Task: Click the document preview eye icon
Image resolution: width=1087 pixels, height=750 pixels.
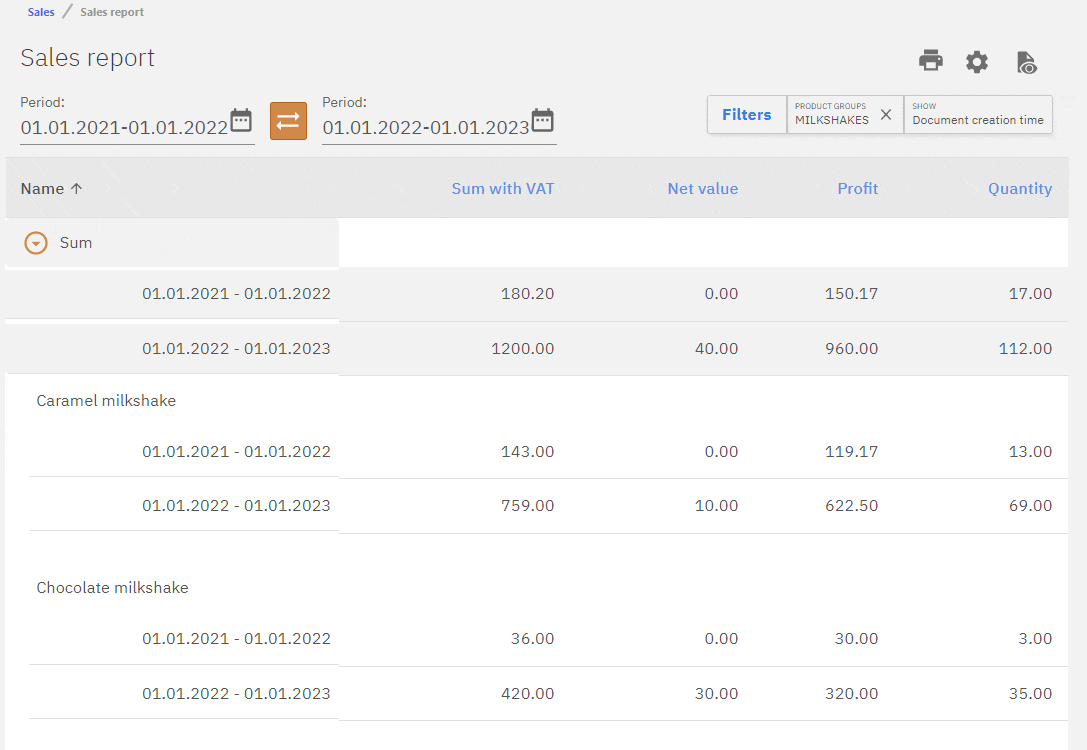Action: 1026,62
